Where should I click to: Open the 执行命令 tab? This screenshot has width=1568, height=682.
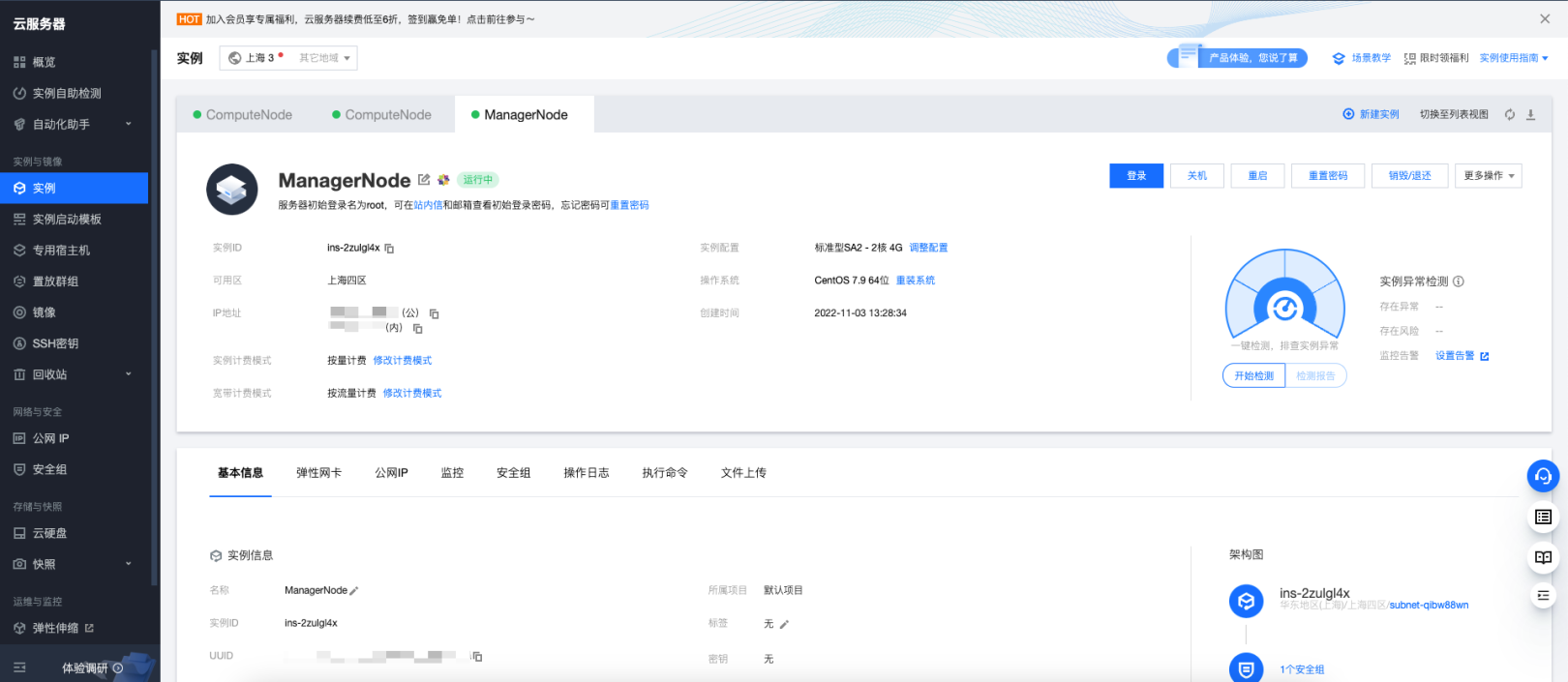665,473
